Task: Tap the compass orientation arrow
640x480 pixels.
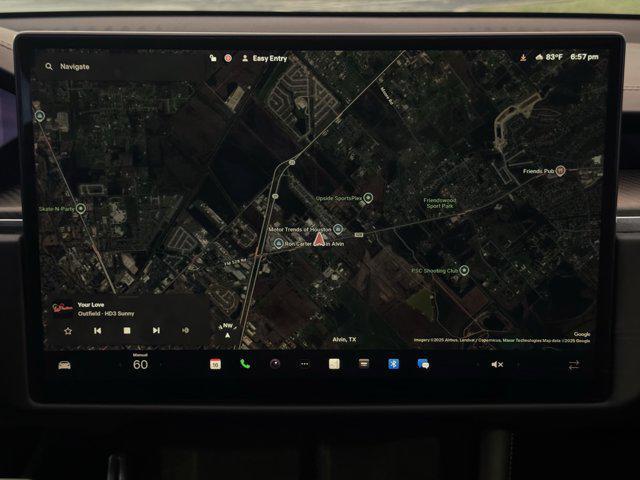Action: point(227,329)
